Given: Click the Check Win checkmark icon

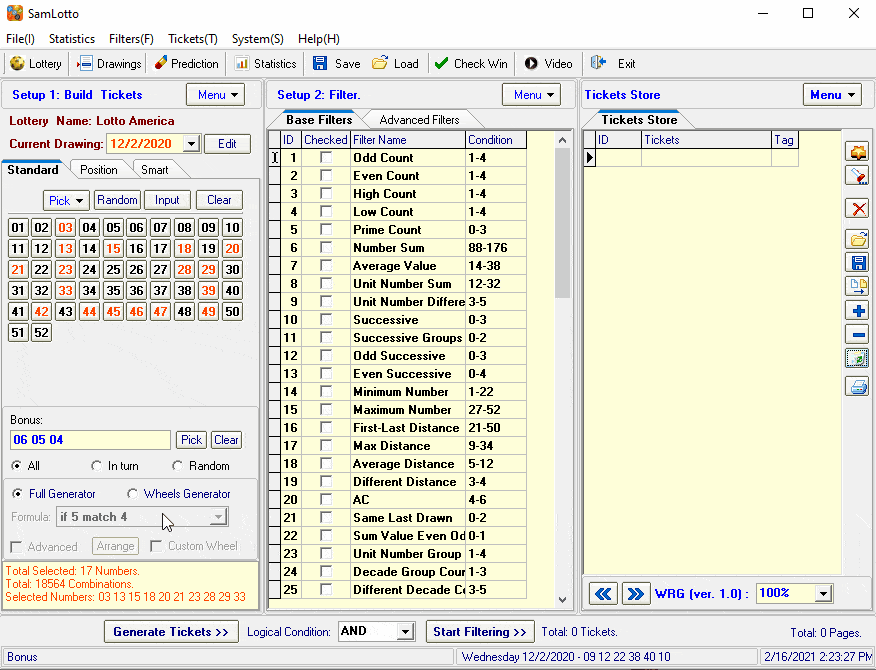Looking at the screenshot, I should [441, 63].
